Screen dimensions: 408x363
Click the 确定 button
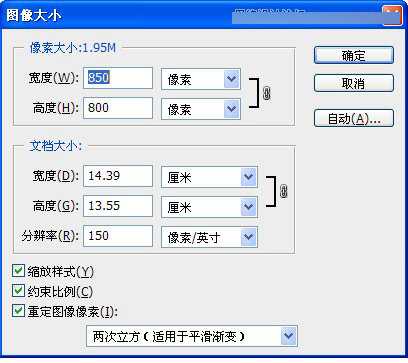tap(354, 55)
